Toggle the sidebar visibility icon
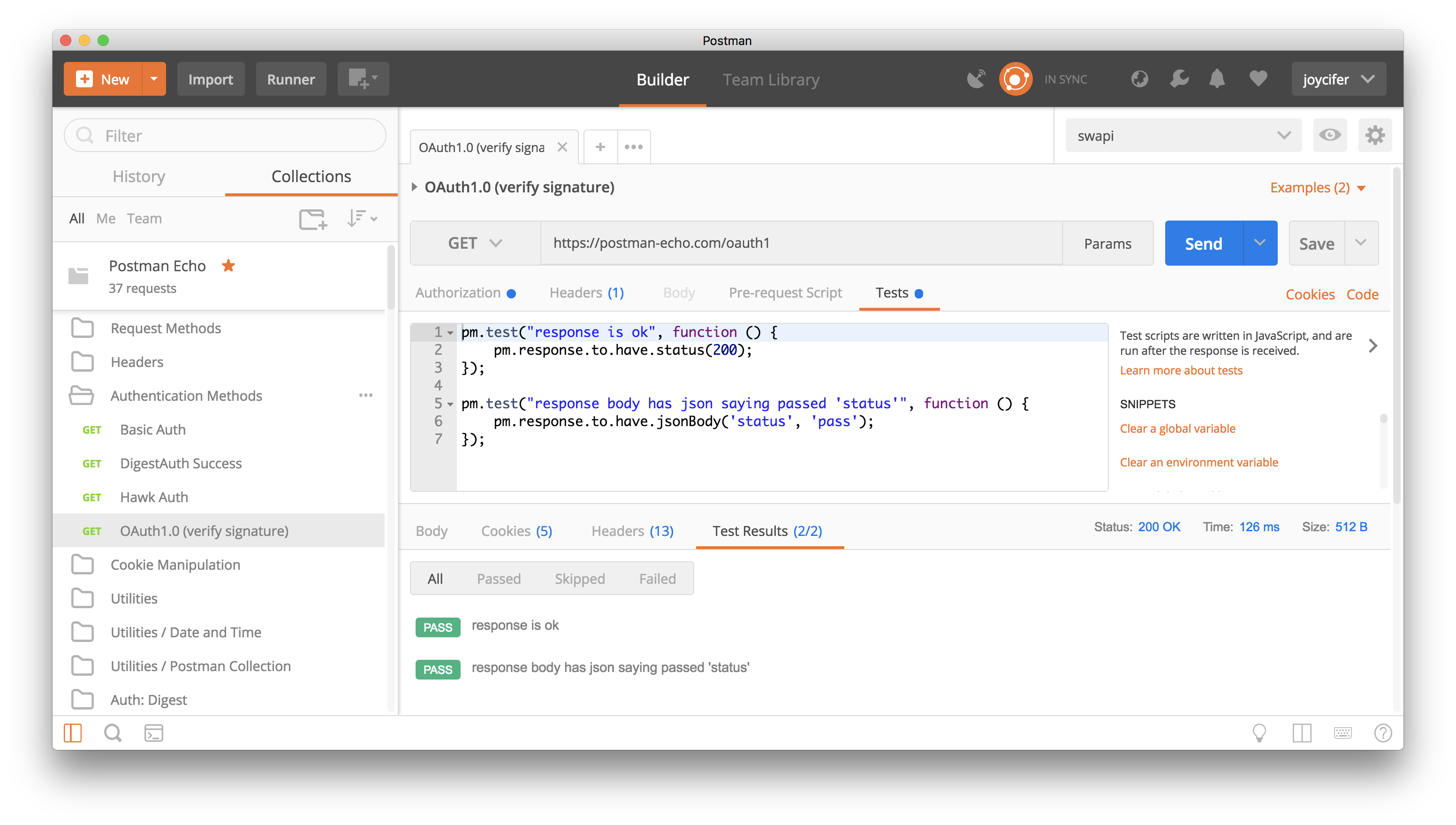The height and width of the screenshot is (825, 1456). (73, 733)
